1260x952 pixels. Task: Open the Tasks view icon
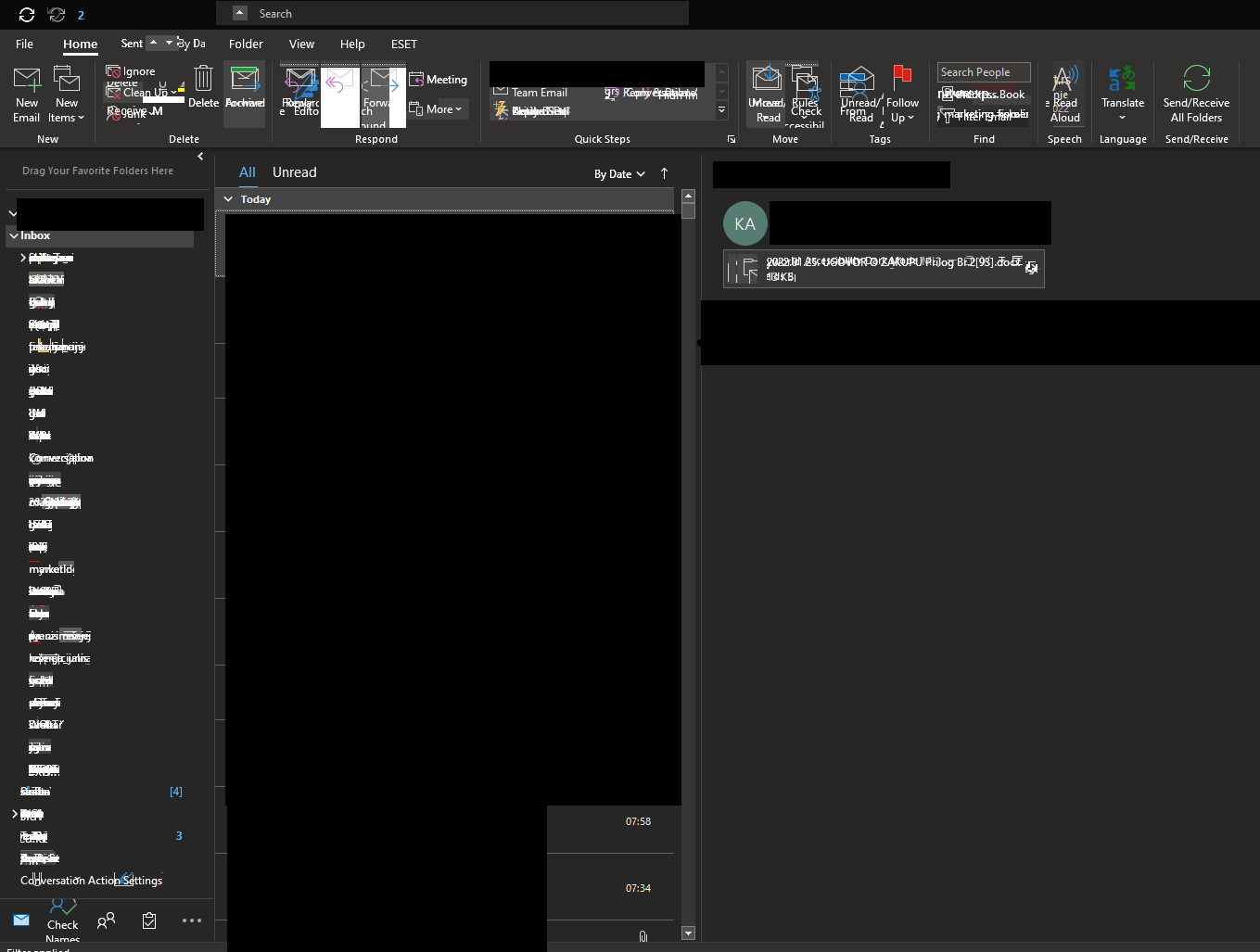point(149,920)
